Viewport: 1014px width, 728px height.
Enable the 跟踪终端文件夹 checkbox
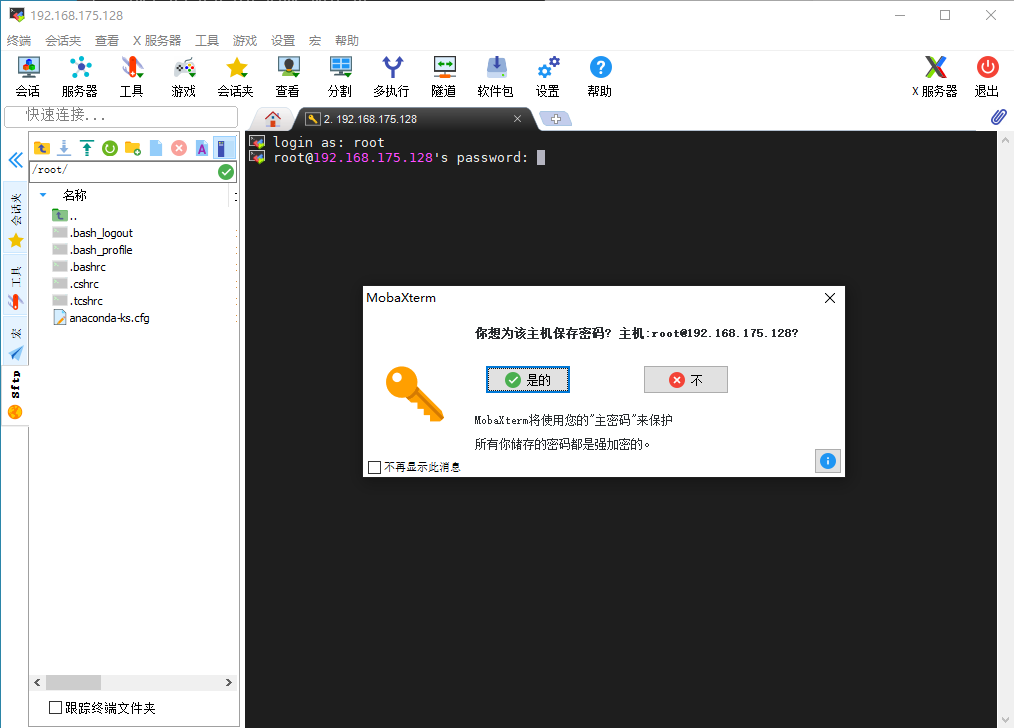point(56,707)
